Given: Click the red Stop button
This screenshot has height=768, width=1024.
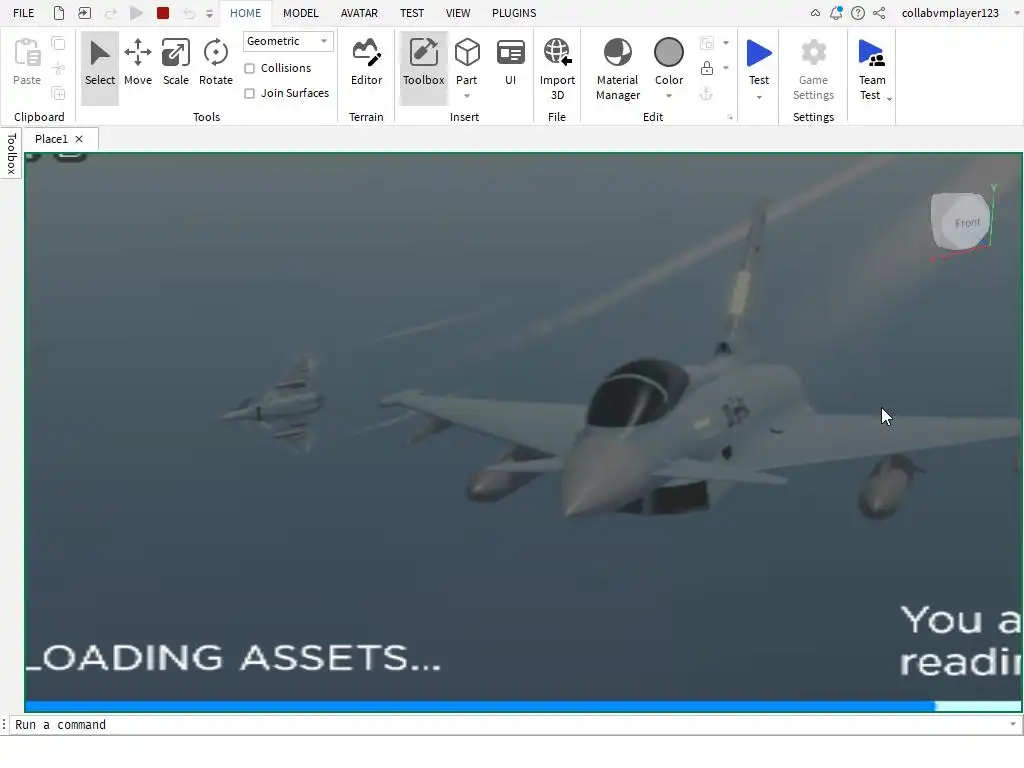Looking at the screenshot, I should point(163,13).
